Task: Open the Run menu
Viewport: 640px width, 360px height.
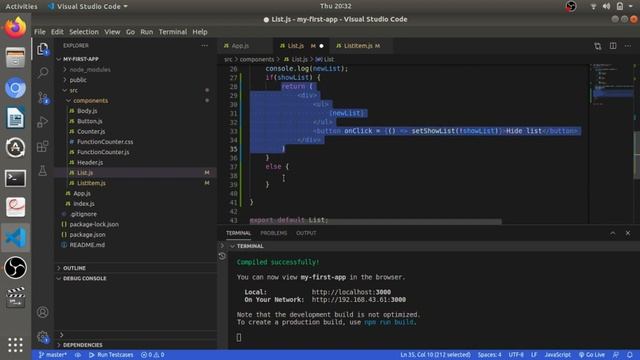Action: click(147, 32)
